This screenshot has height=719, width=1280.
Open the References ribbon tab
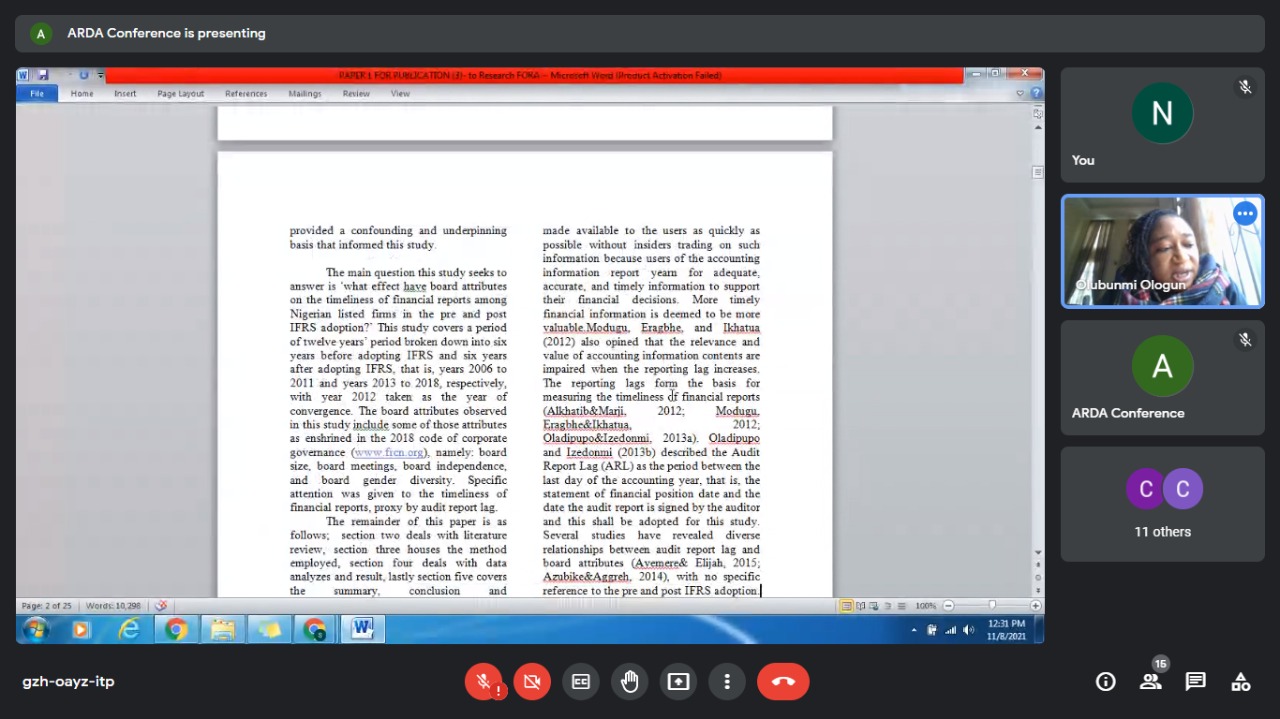click(x=246, y=94)
